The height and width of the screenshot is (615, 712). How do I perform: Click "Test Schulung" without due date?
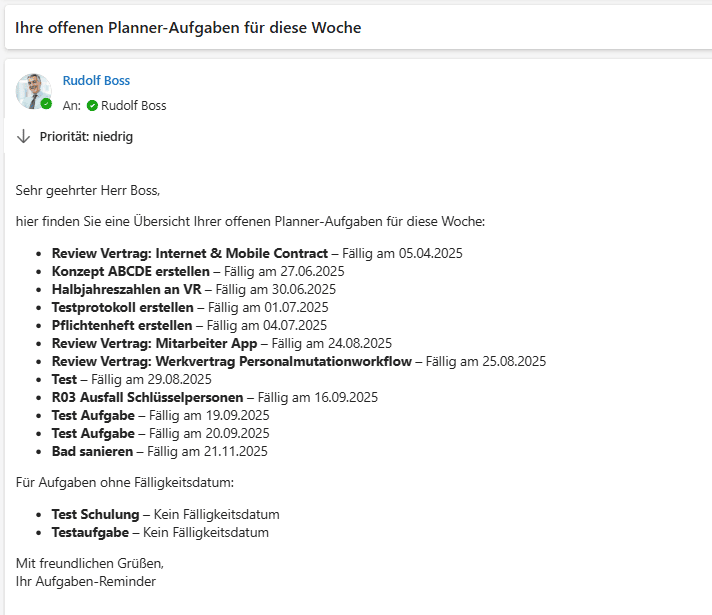(95, 515)
